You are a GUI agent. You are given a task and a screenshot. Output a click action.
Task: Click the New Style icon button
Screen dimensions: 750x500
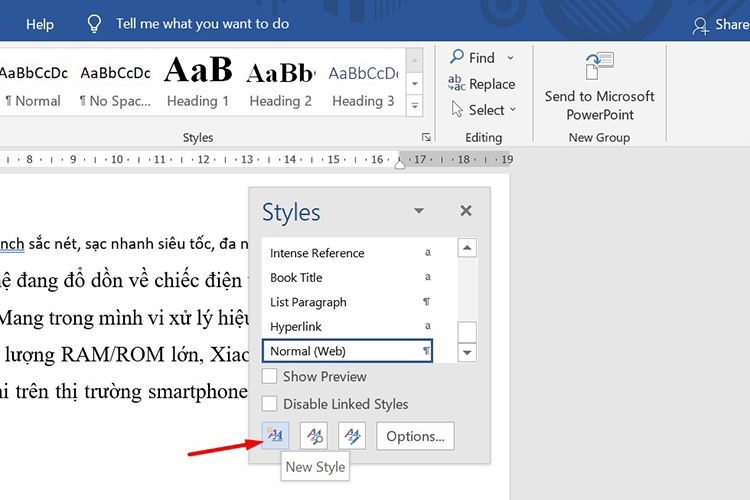coord(275,435)
